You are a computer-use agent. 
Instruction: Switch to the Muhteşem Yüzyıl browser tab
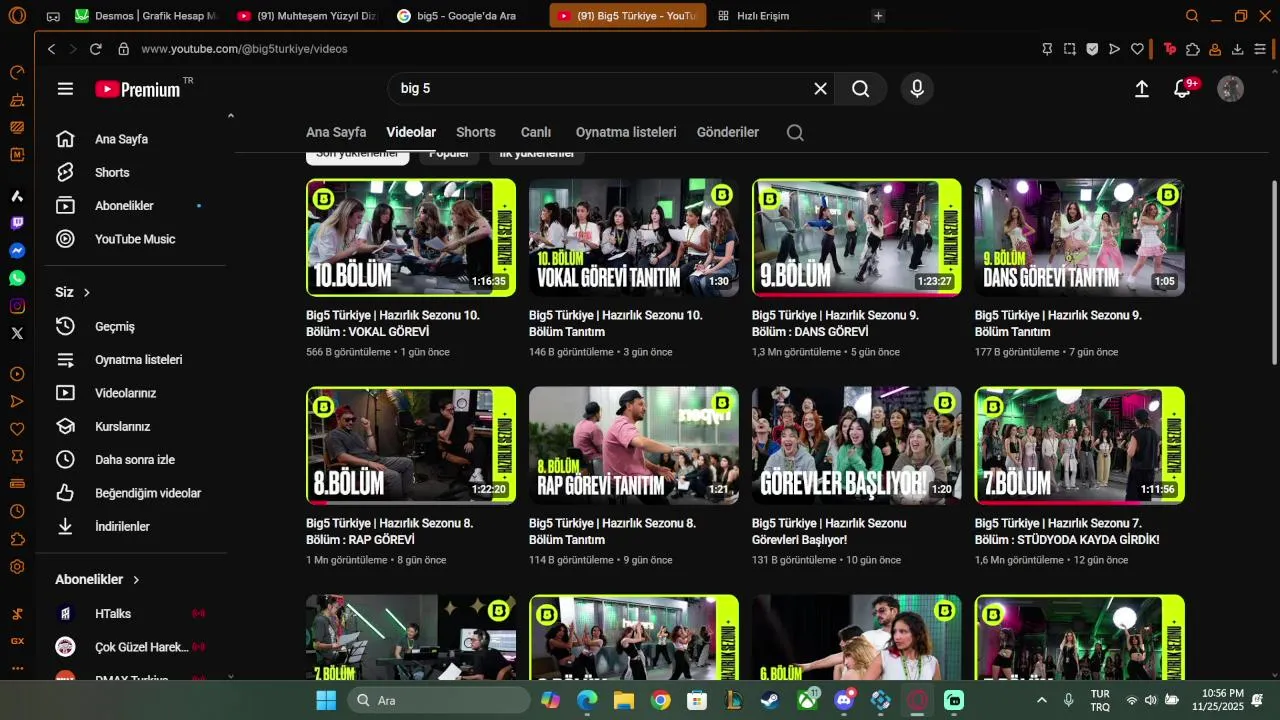point(308,16)
